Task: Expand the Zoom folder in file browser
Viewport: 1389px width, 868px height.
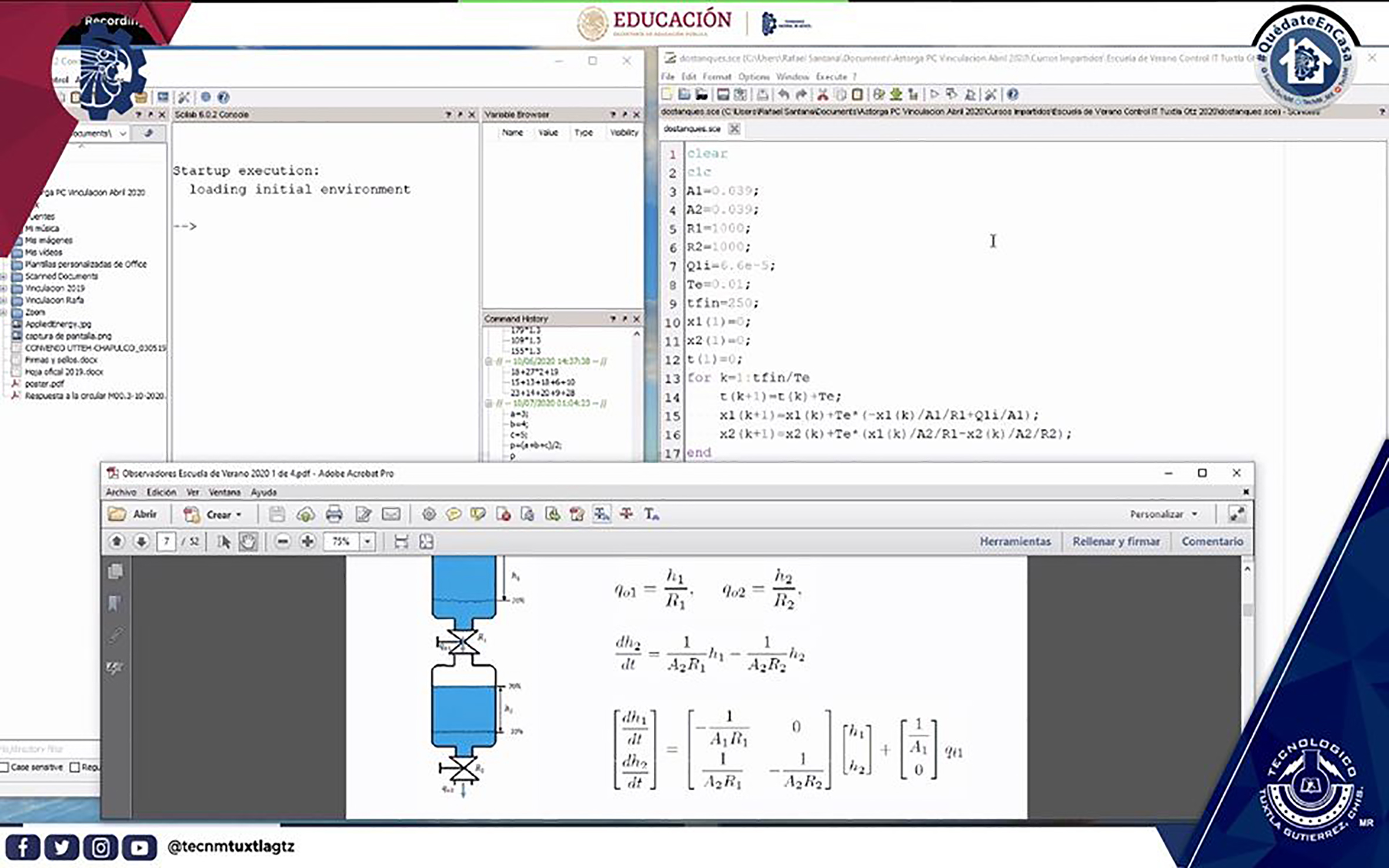Action: pyautogui.click(x=4, y=312)
